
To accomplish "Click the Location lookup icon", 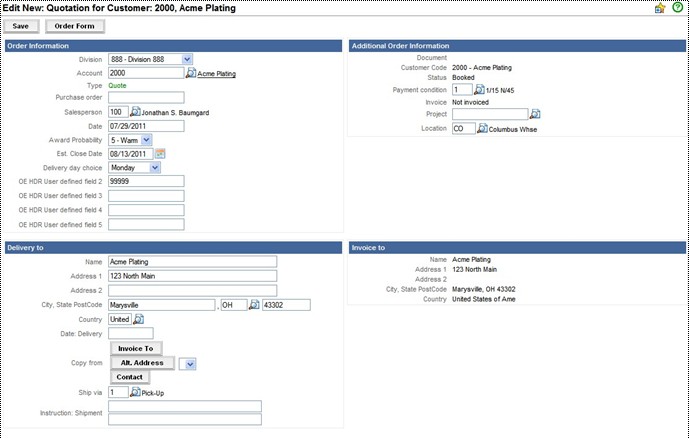I will coord(483,129).
